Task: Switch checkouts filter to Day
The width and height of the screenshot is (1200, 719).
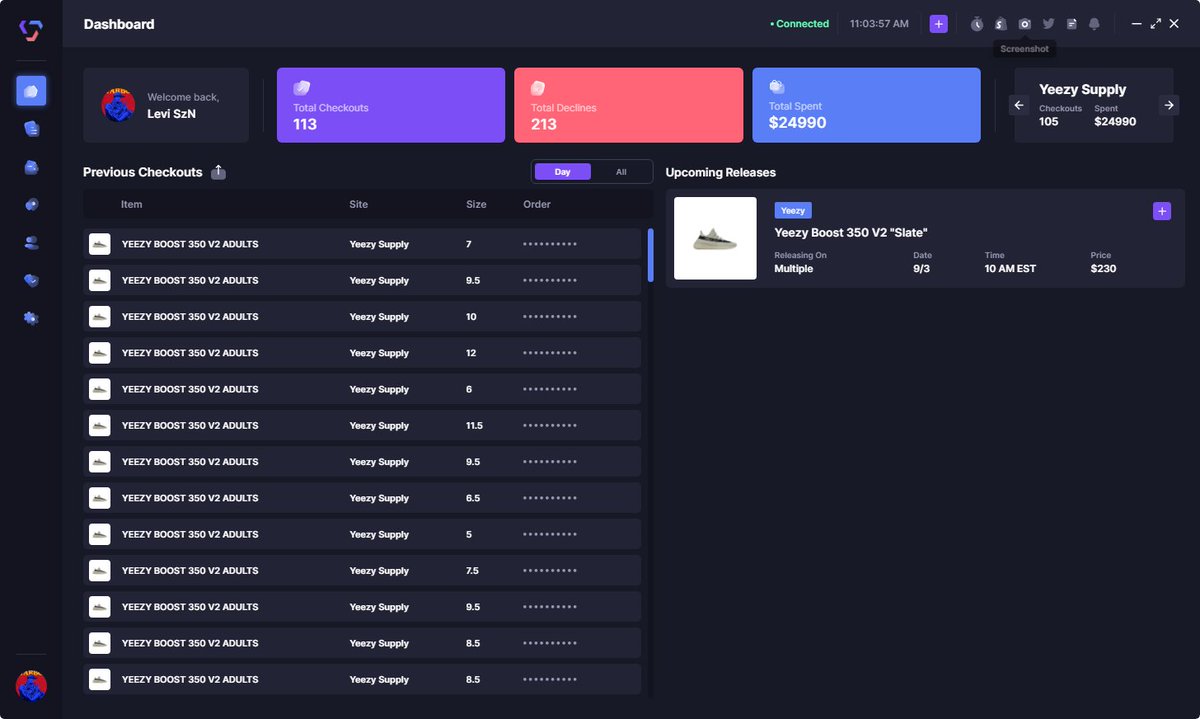Action: (562, 172)
